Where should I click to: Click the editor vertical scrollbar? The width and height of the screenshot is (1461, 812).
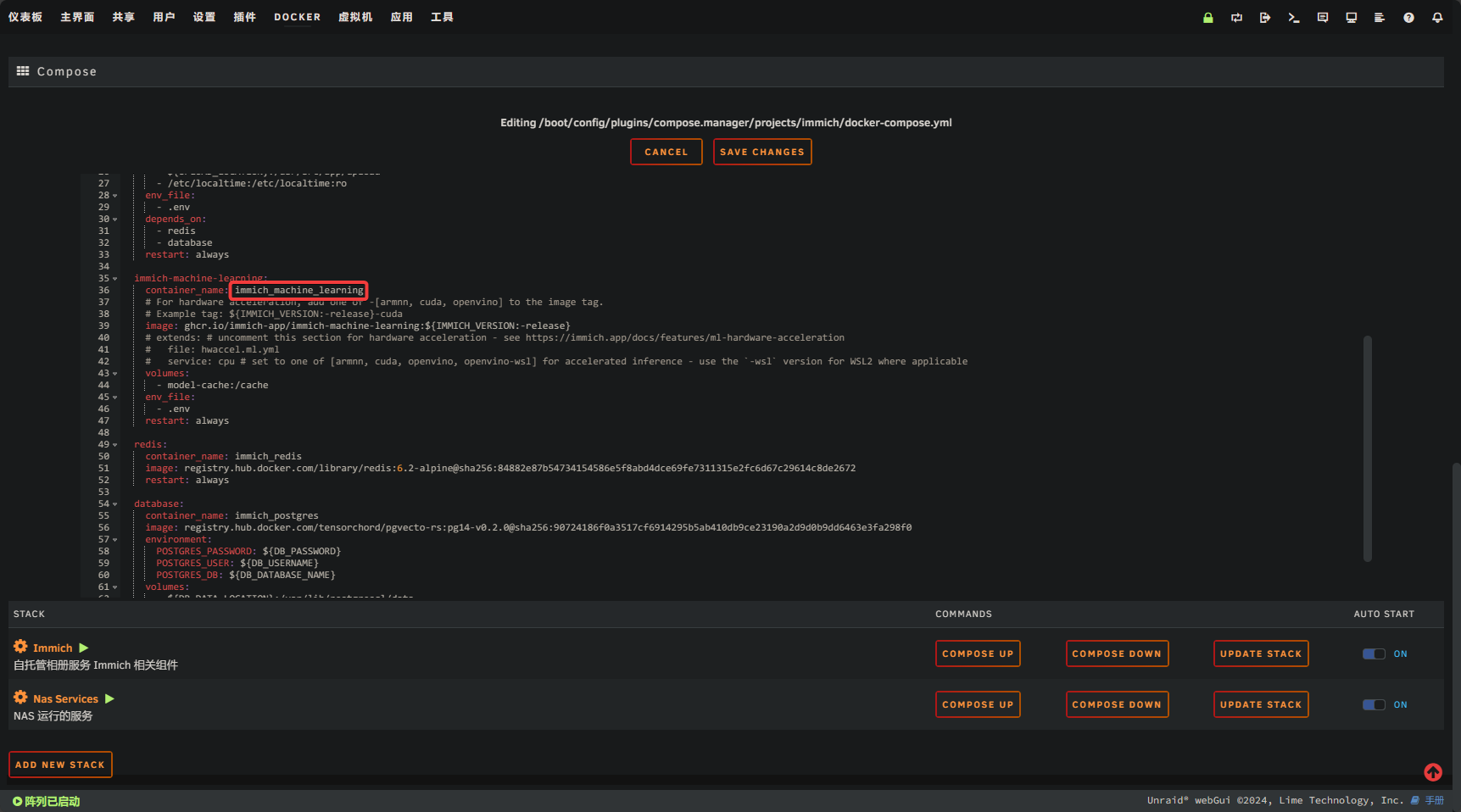pyautogui.click(x=1368, y=448)
